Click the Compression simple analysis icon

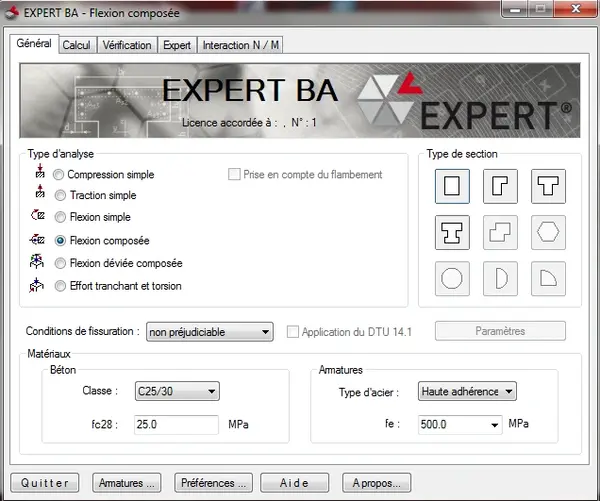(40, 171)
